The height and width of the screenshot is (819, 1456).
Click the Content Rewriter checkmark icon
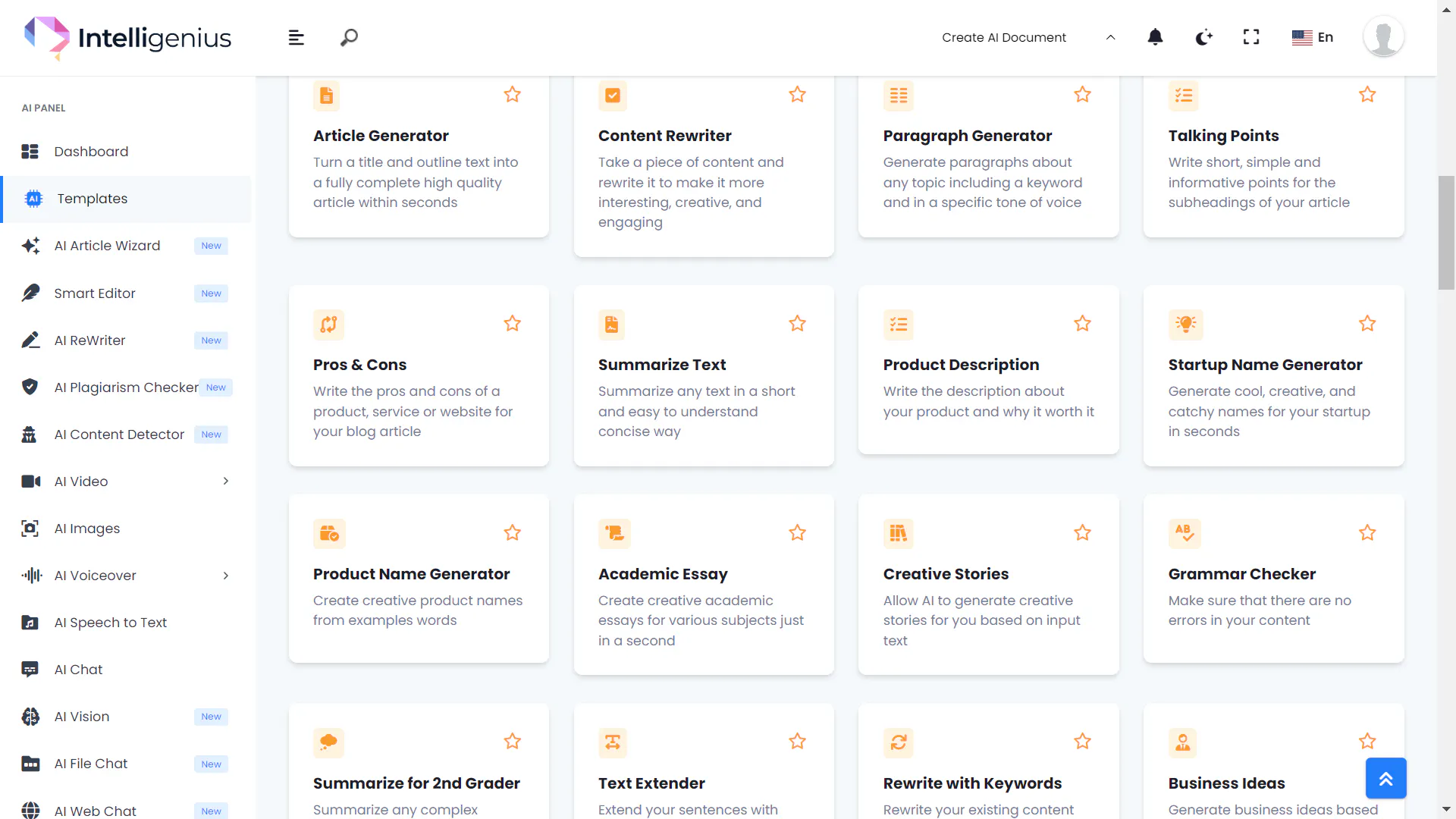point(612,96)
